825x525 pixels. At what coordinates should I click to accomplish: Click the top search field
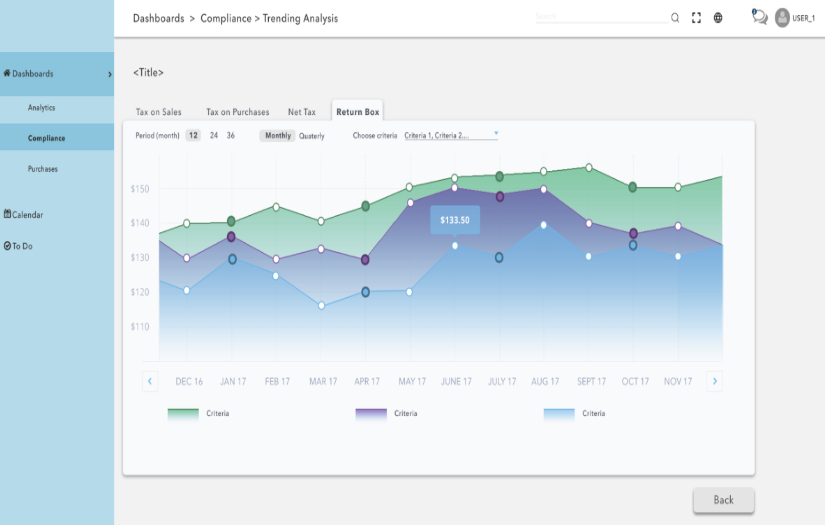click(x=601, y=17)
